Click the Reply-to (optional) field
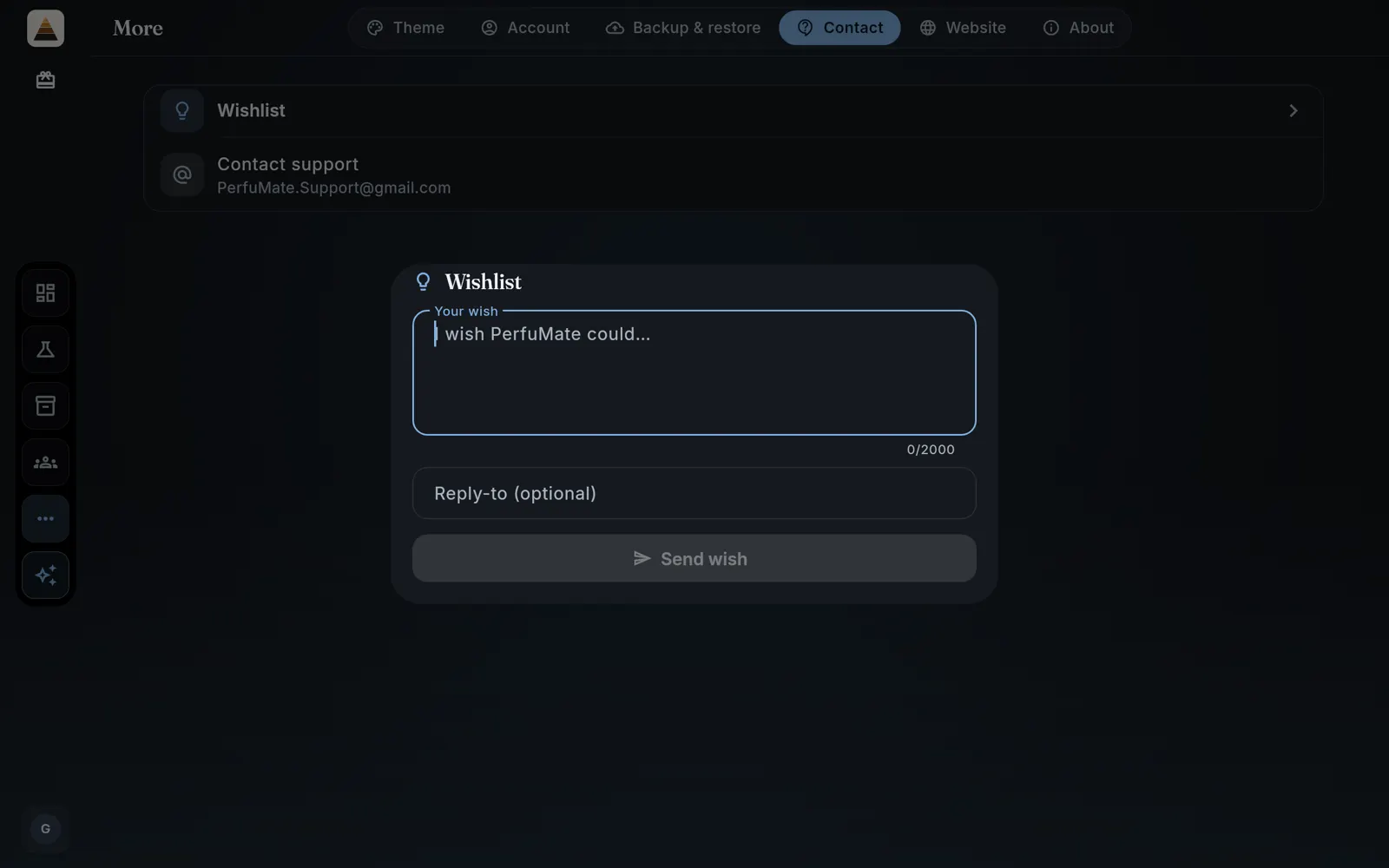 point(694,493)
